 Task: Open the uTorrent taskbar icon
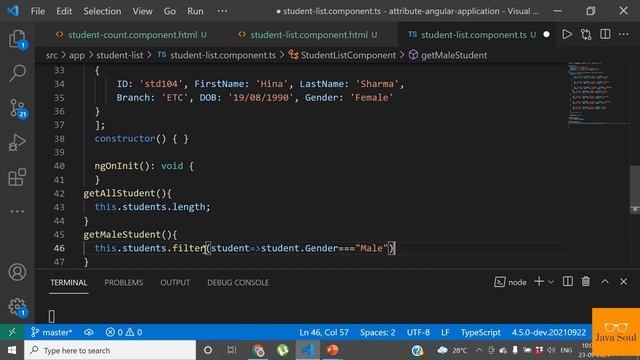click(282, 350)
